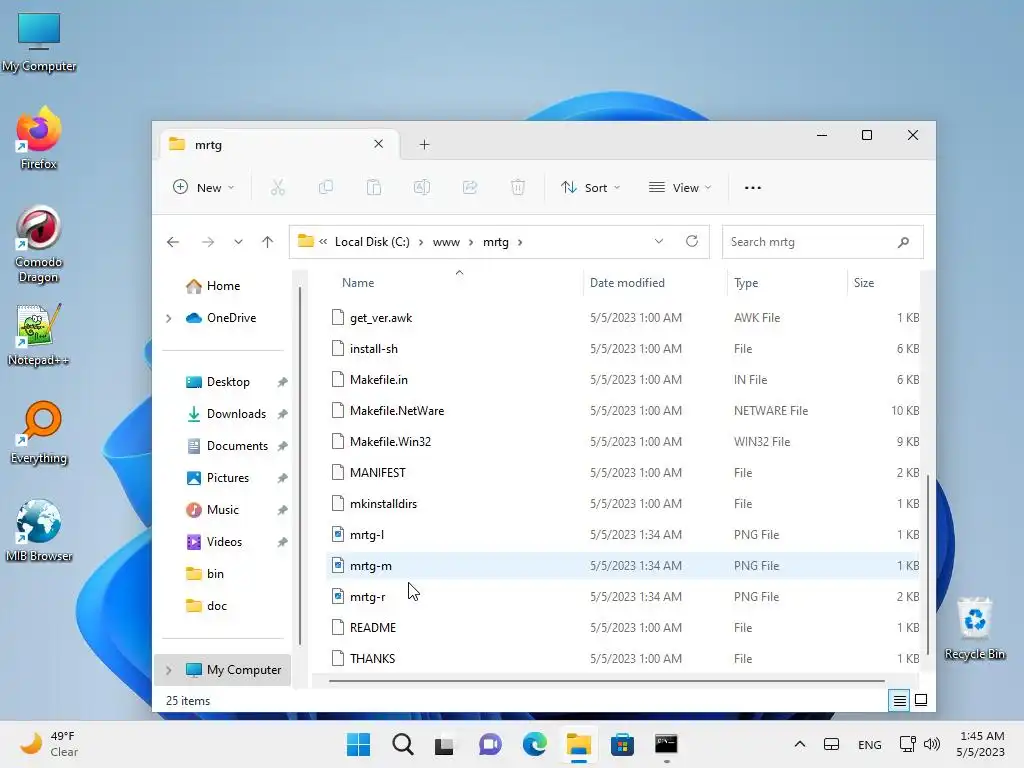
Task: Open My Computer desktop icon
Action: [x=39, y=40]
